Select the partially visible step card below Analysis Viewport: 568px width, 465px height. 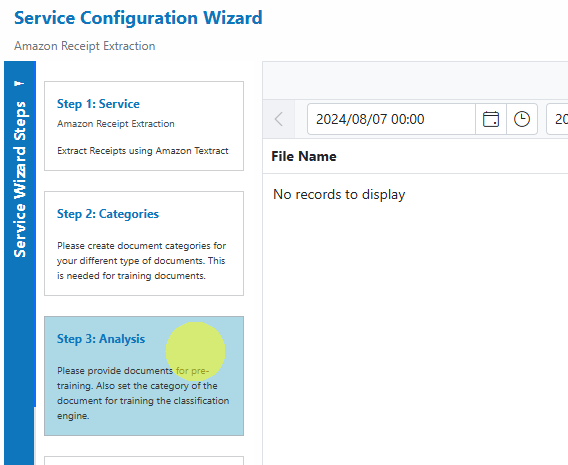(x=144, y=460)
